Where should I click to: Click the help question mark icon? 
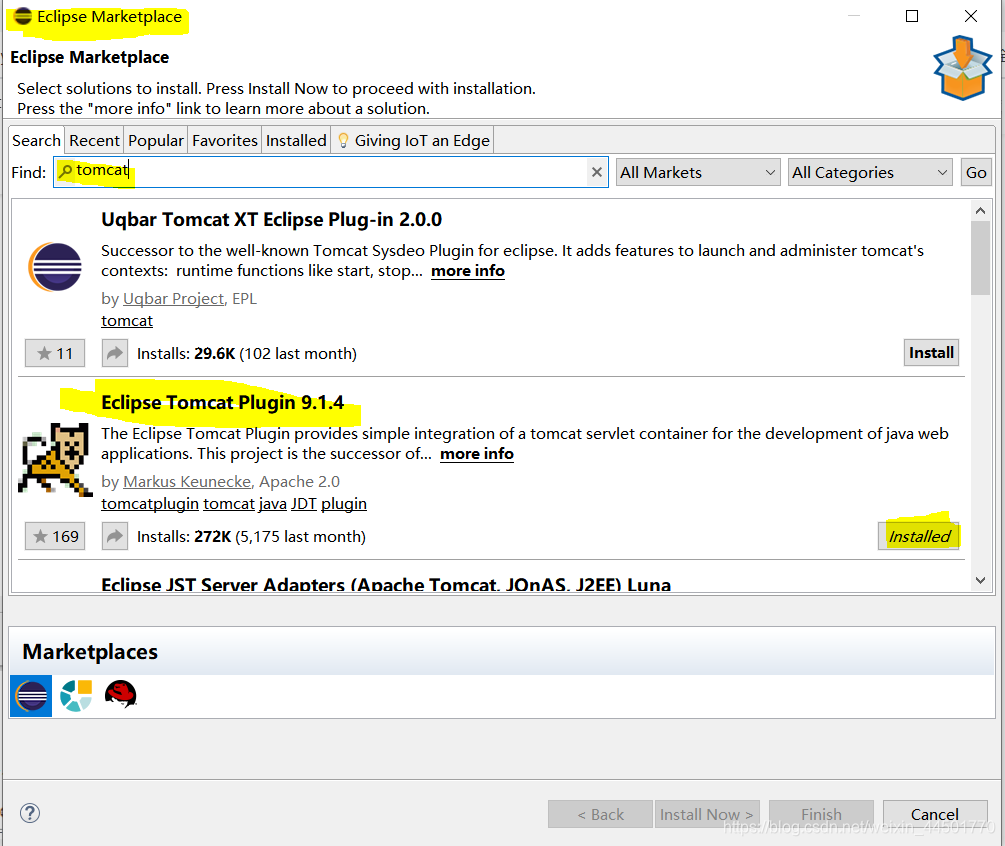30,813
